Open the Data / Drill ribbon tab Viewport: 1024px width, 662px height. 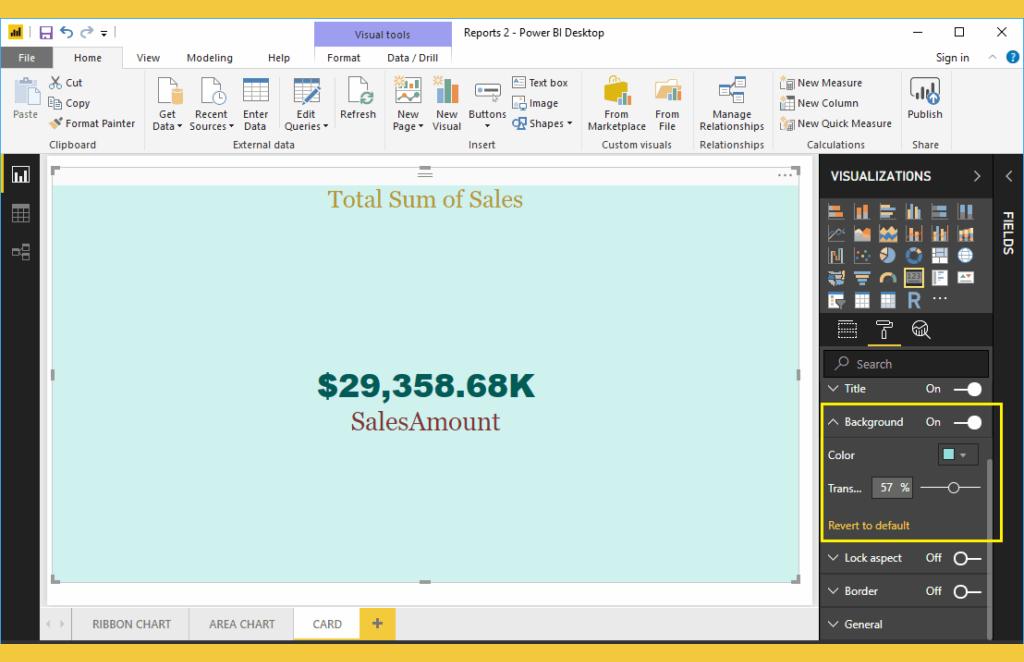click(413, 57)
